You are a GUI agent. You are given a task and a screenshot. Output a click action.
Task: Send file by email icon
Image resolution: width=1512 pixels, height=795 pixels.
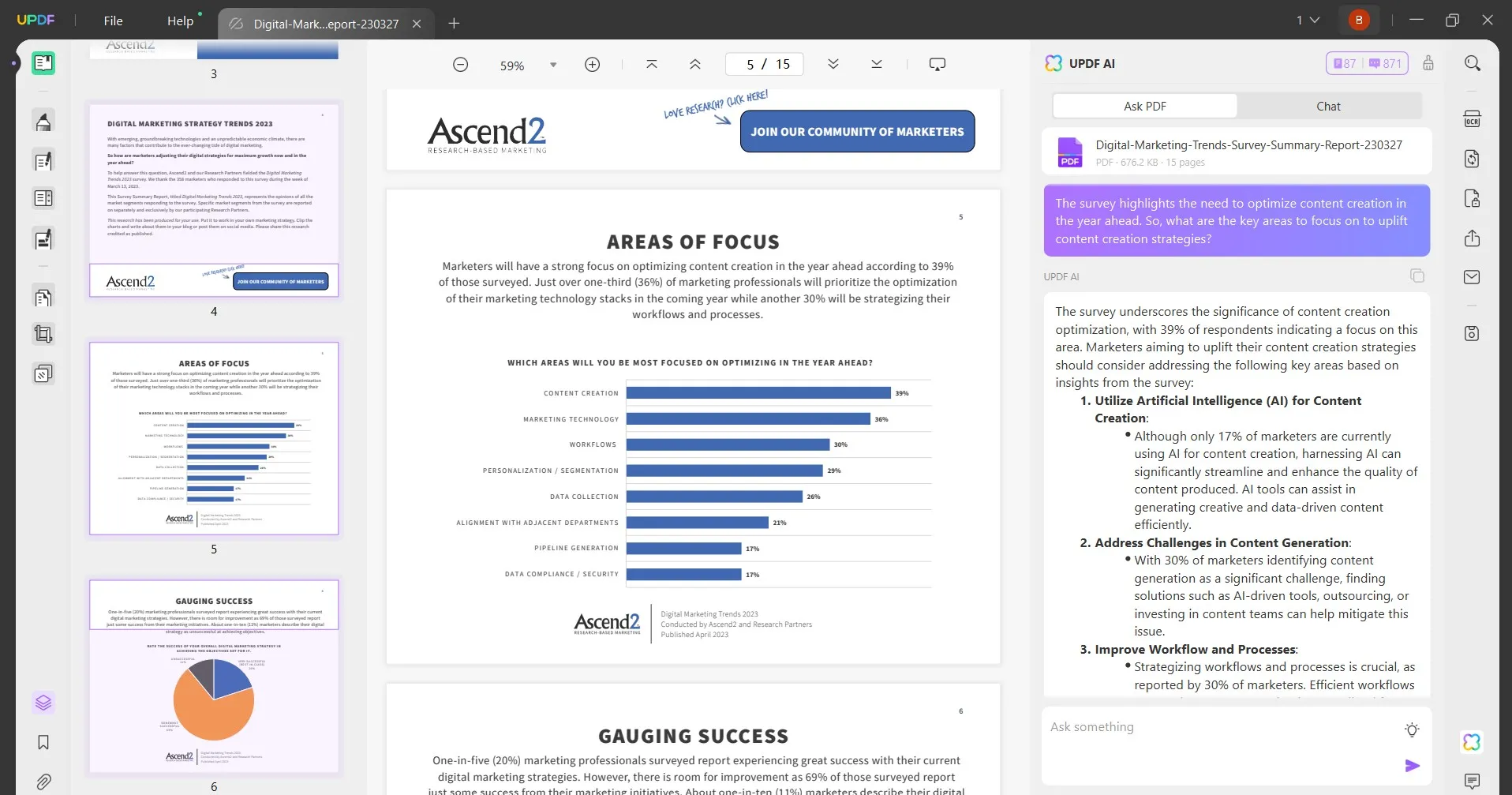point(1473,277)
